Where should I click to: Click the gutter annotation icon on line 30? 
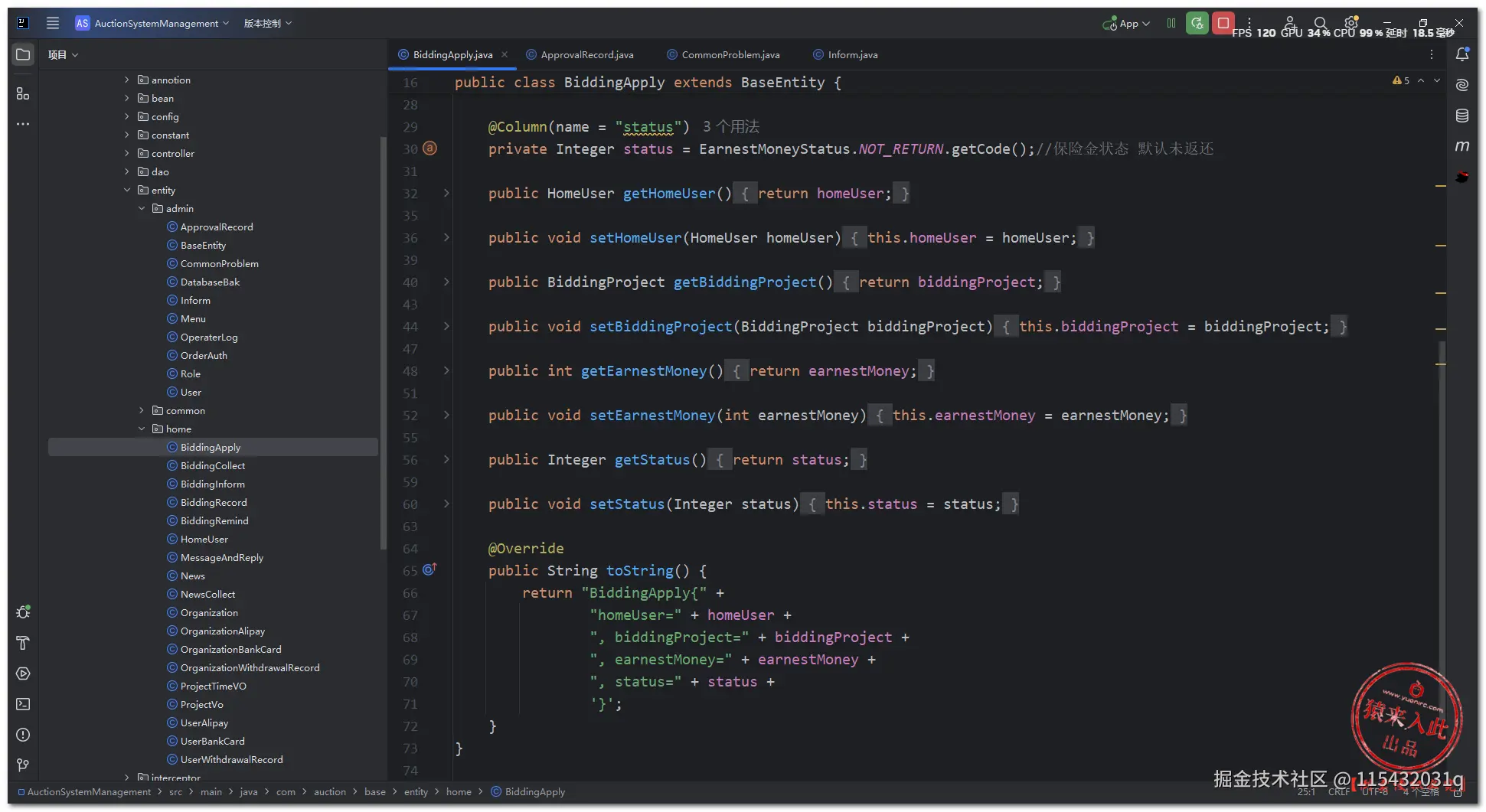(430, 148)
